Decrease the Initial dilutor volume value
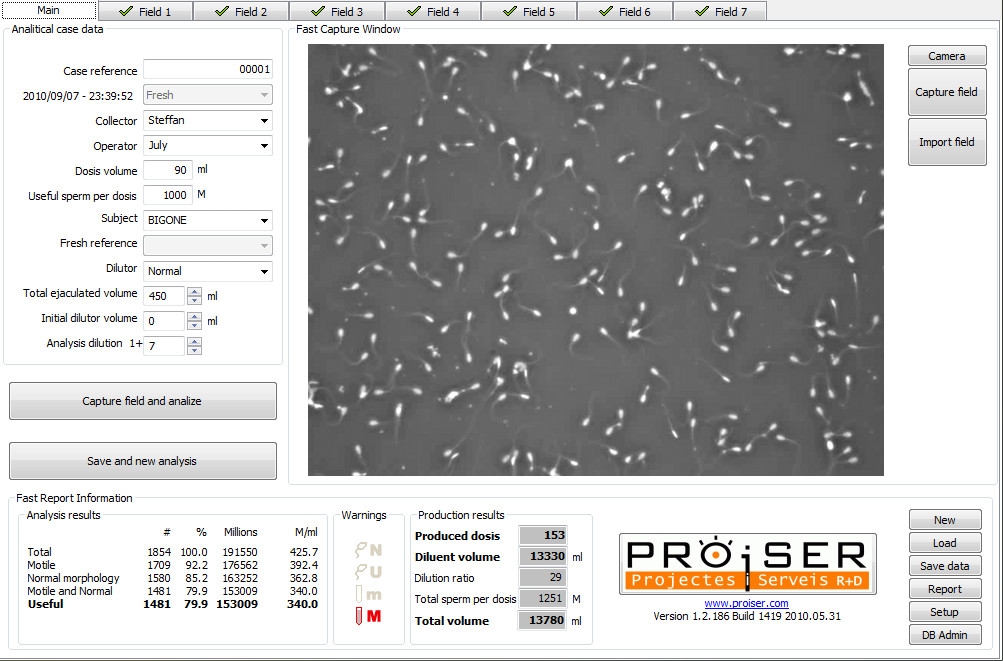The height and width of the screenshot is (661, 1003). tap(194, 325)
